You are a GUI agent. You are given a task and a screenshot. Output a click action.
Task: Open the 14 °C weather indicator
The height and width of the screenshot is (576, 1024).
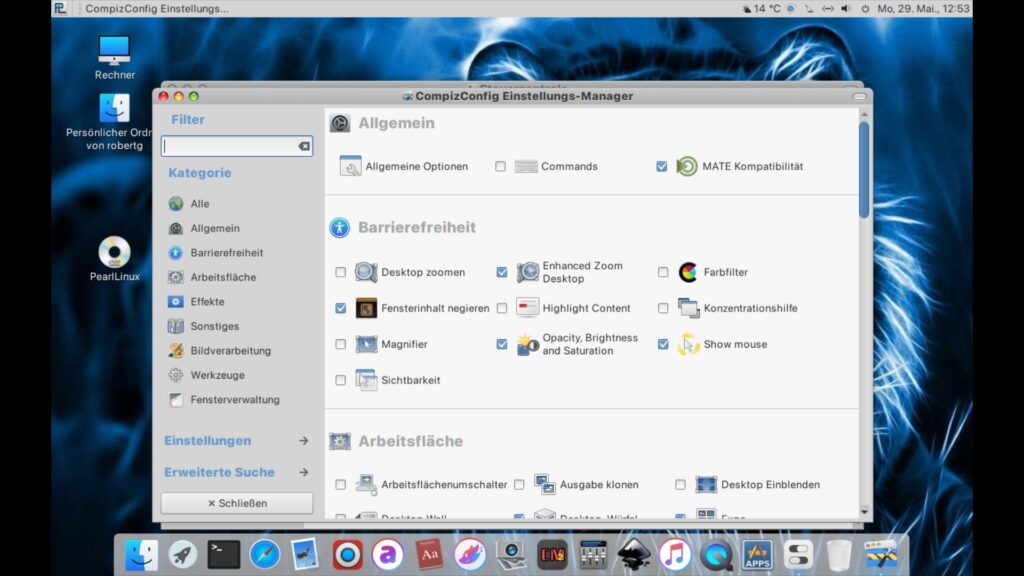(x=761, y=8)
